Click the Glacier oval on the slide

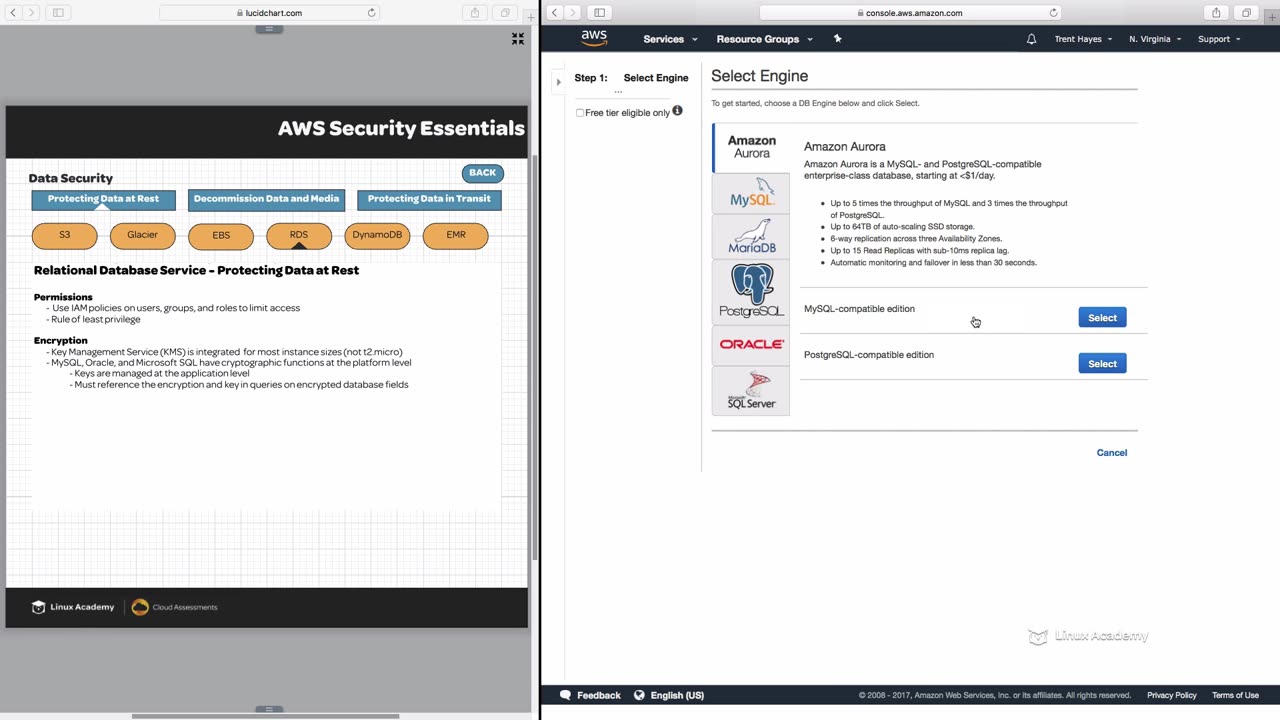142,235
